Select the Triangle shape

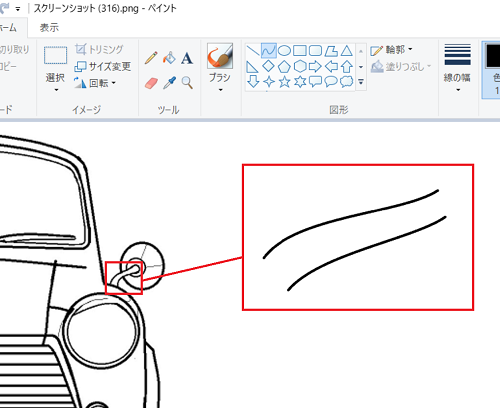point(347,51)
